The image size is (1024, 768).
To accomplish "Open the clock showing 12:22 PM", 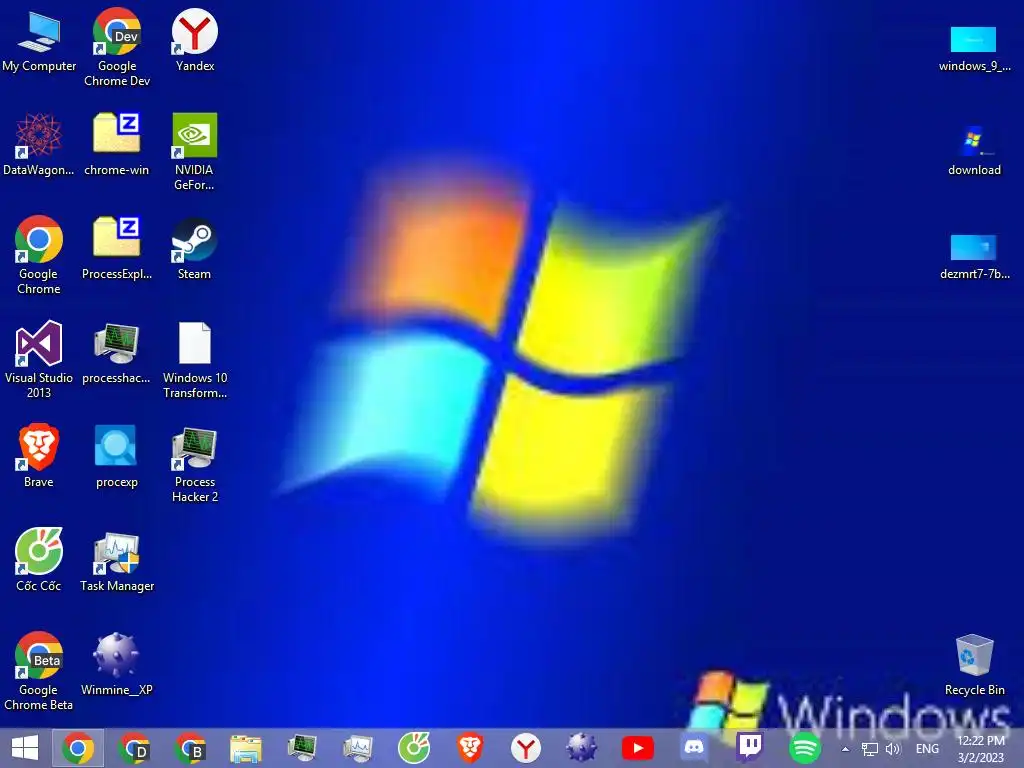I will (981, 749).
